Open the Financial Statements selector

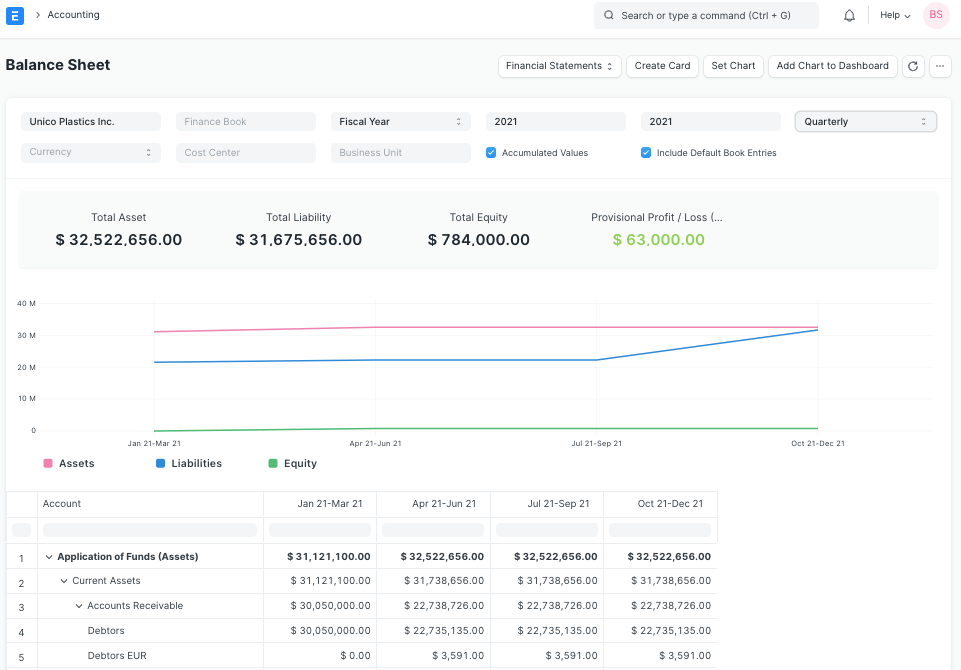[x=557, y=66]
